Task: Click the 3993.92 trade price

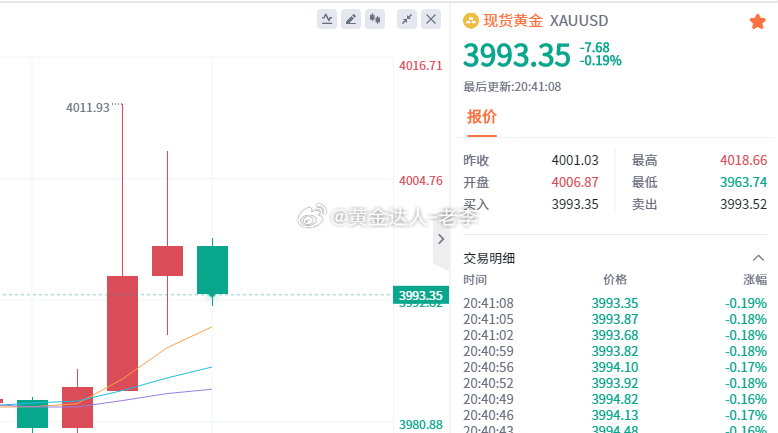Action: [x=615, y=383]
